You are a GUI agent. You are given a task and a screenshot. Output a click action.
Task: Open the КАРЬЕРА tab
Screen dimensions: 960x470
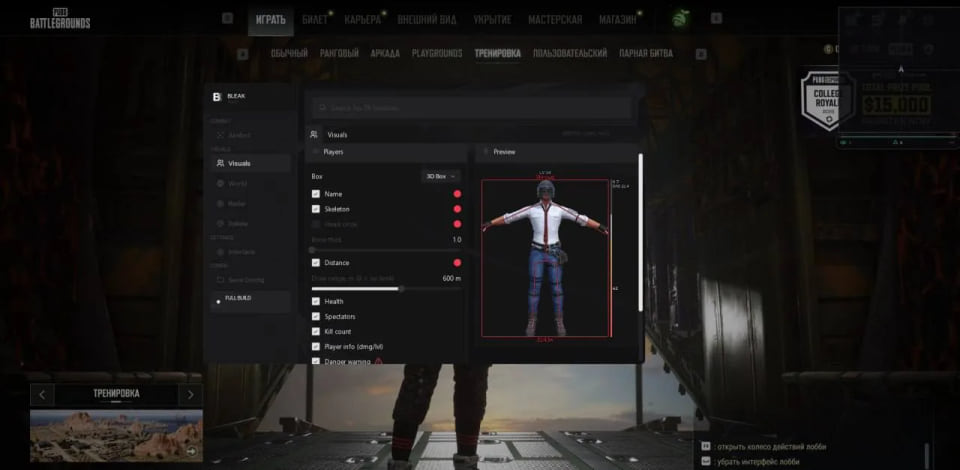(x=362, y=20)
